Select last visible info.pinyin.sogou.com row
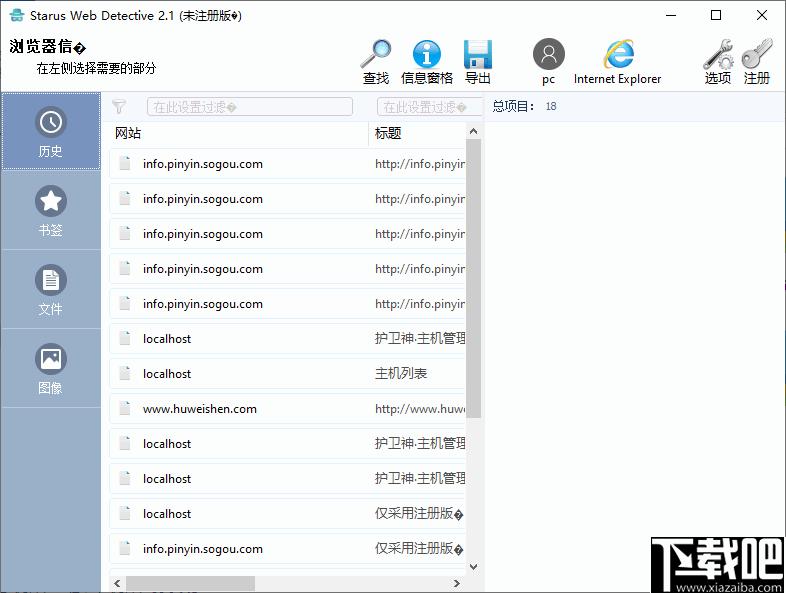The height and width of the screenshot is (593, 786). 287,548
